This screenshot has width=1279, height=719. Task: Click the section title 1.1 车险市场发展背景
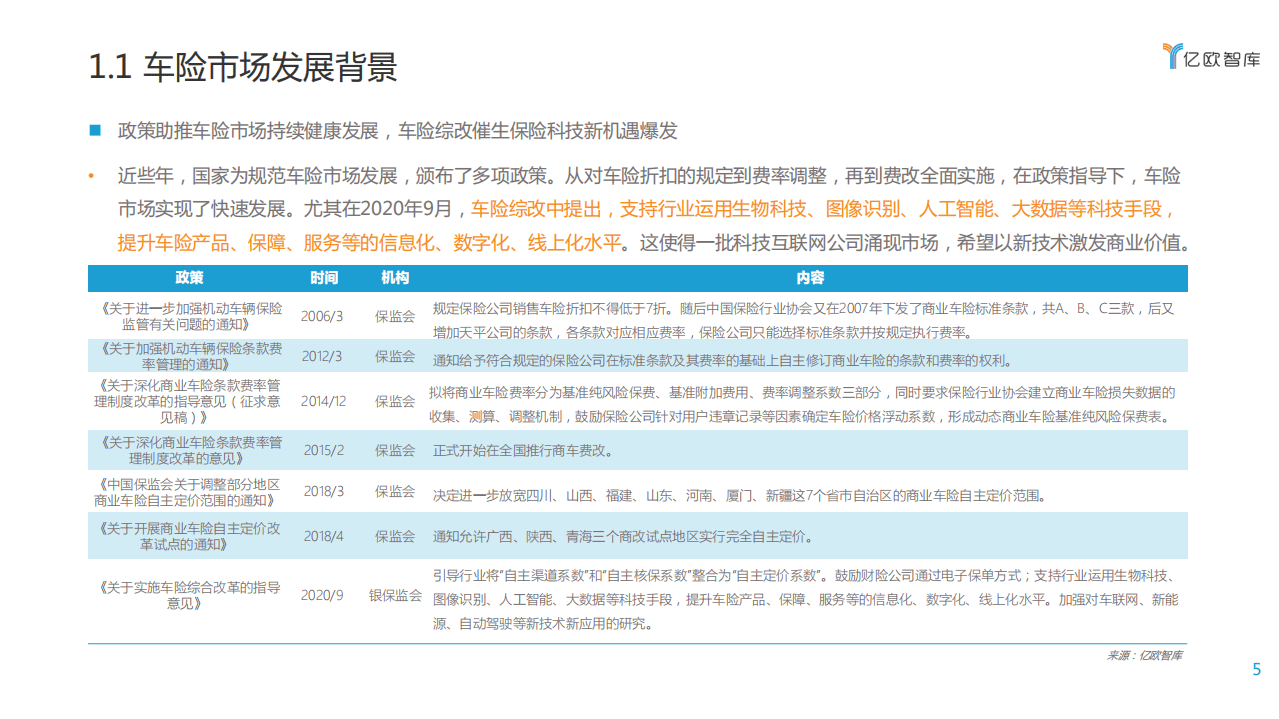coord(244,66)
